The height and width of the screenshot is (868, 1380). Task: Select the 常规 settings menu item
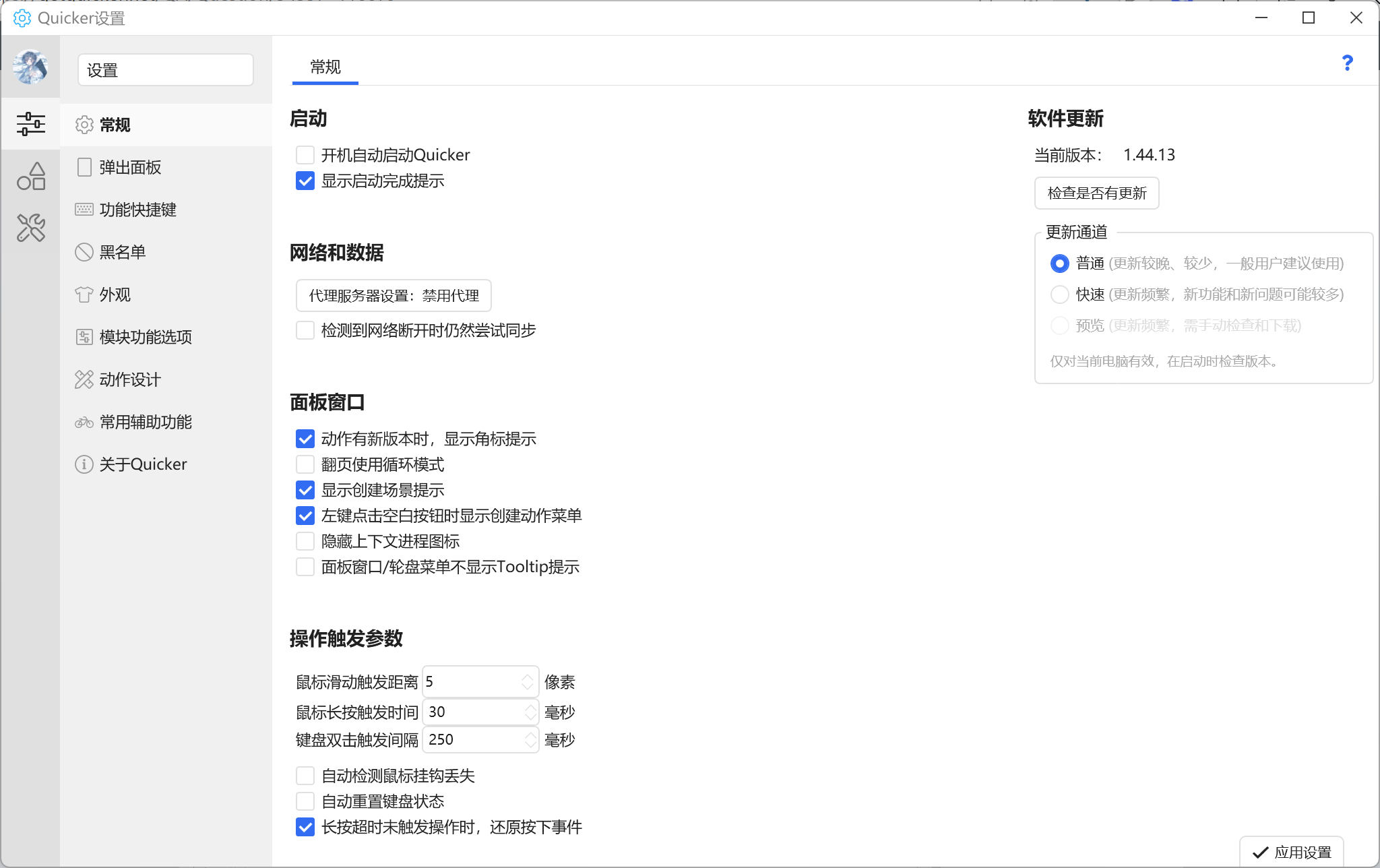click(166, 125)
